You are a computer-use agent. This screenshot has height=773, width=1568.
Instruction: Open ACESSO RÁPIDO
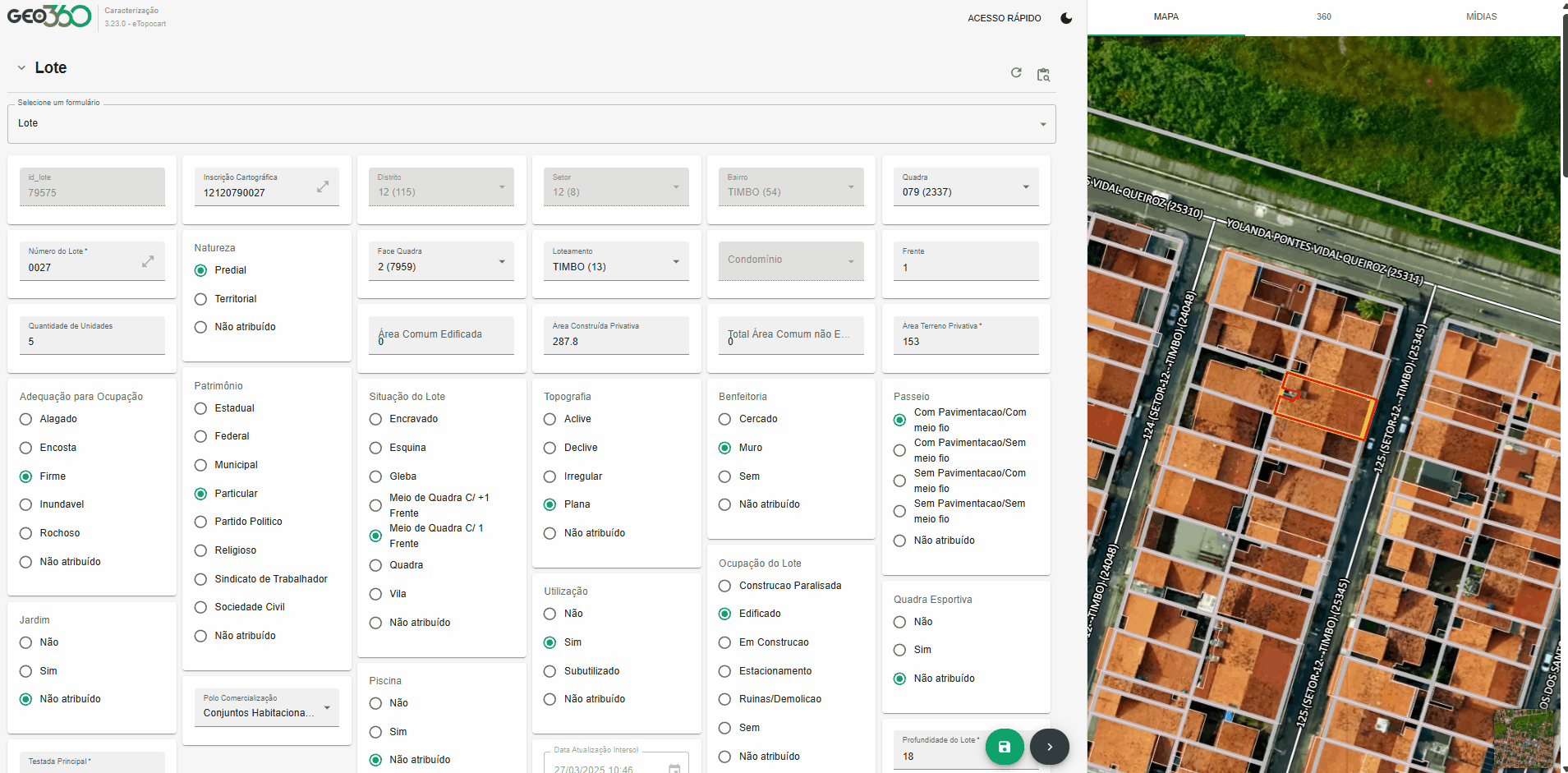click(x=1004, y=18)
